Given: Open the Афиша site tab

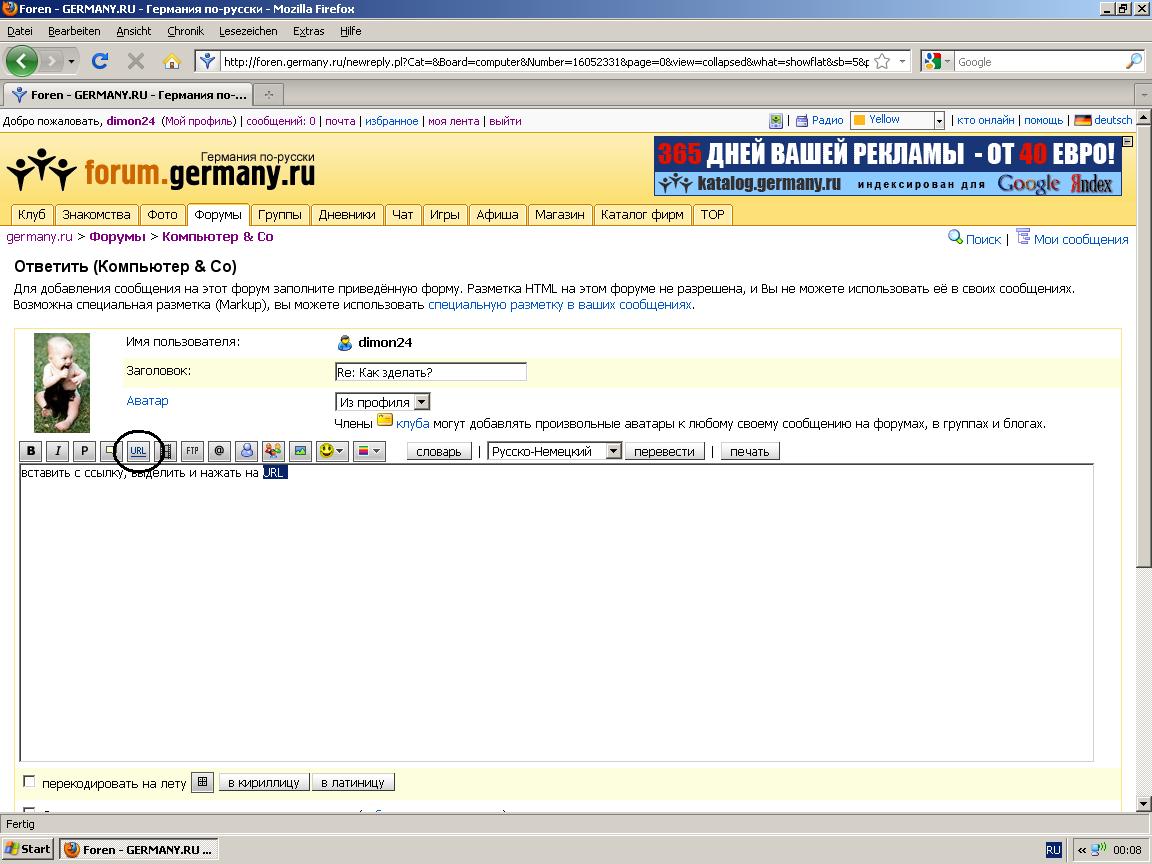Looking at the screenshot, I should tap(497, 215).
